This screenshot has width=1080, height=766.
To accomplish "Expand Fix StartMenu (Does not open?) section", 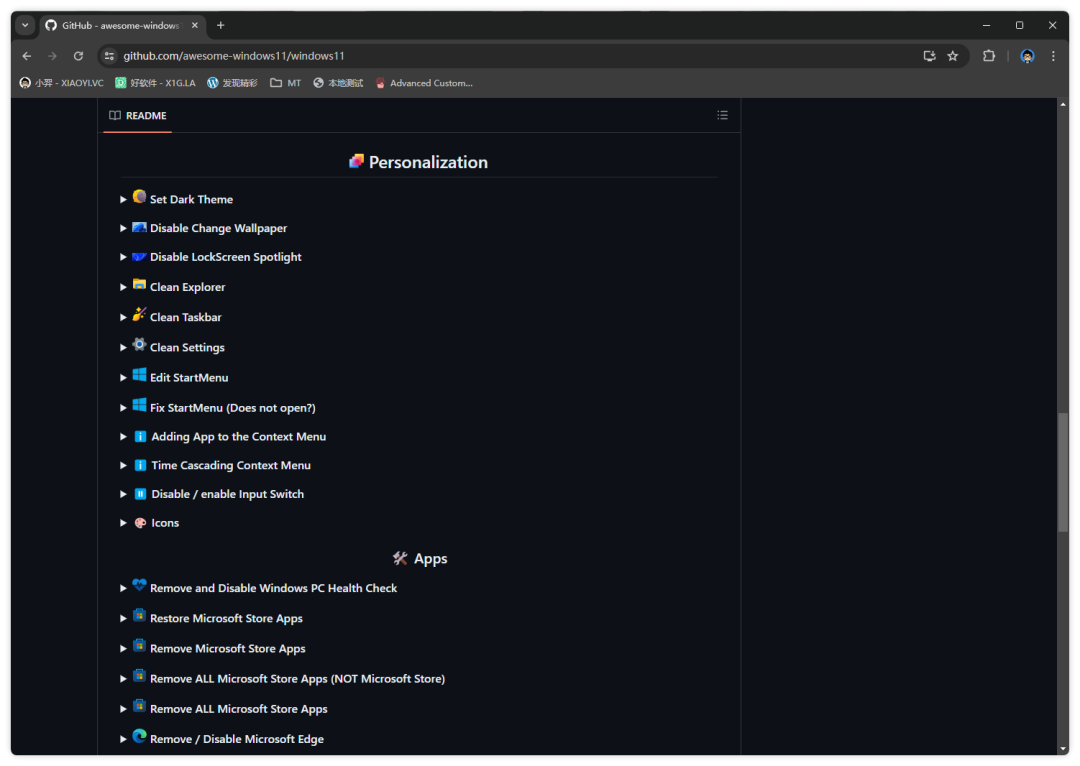I will [123, 408].
